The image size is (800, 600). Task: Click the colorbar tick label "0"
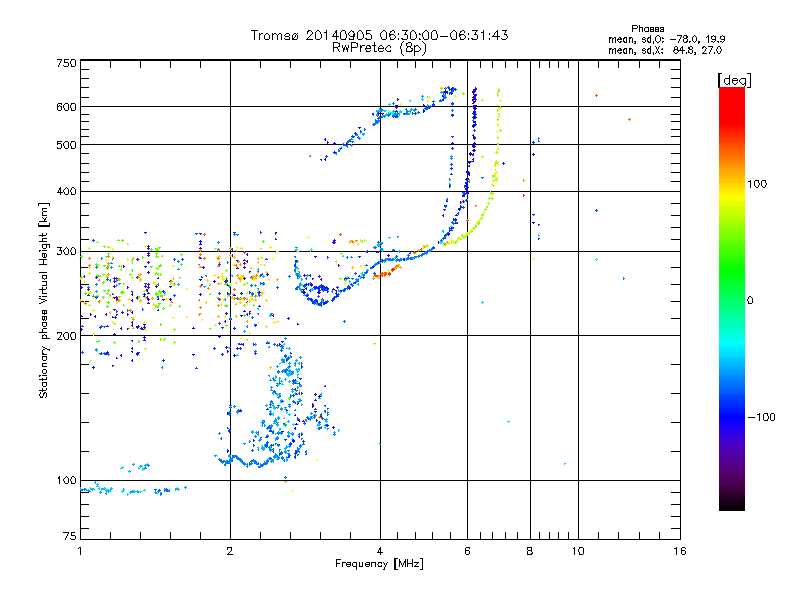pos(749,301)
